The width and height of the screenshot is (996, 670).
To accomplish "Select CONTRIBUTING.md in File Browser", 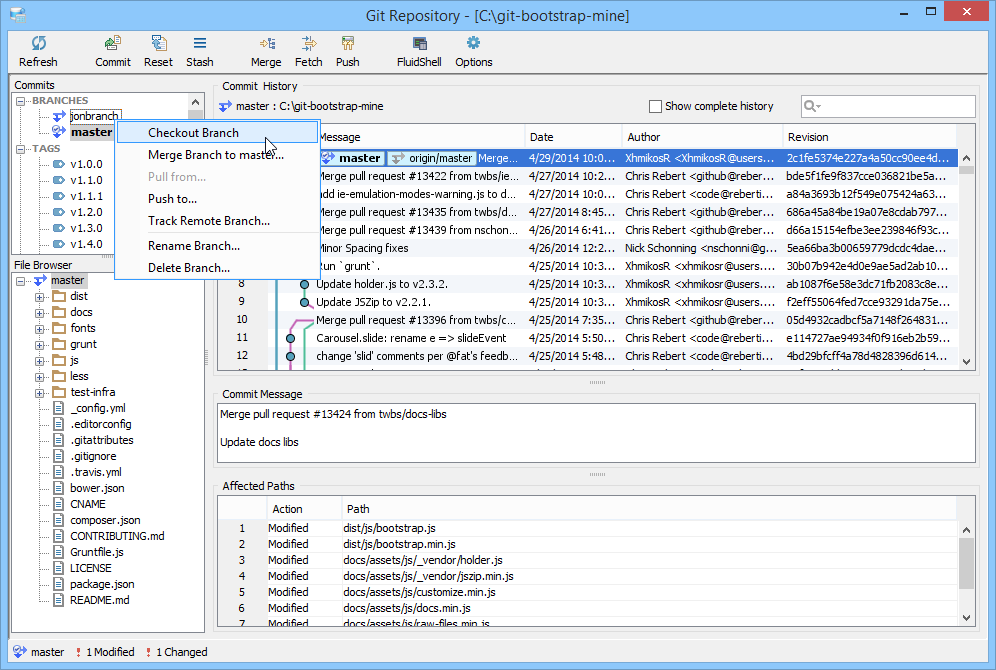I will tap(117, 536).
